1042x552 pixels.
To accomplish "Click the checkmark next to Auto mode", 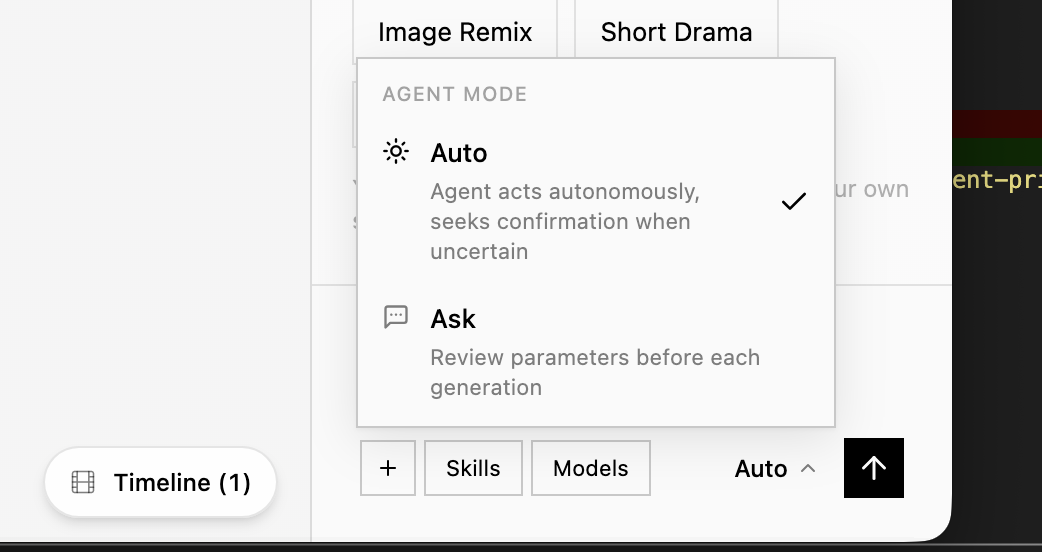I will pos(793,201).
